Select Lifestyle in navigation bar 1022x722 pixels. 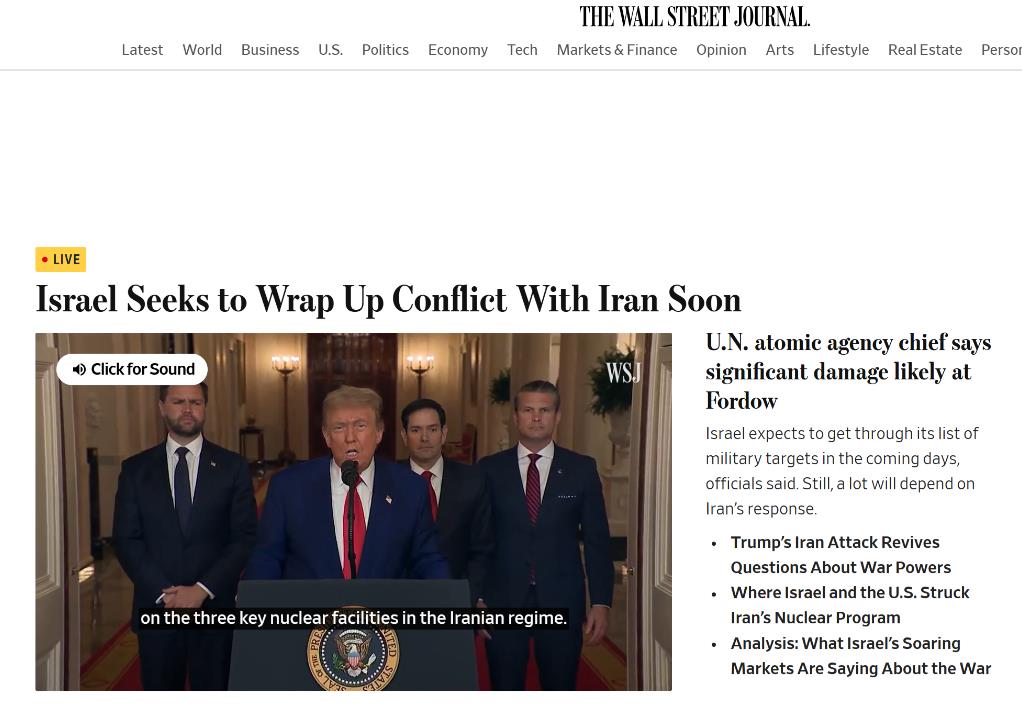pos(841,50)
